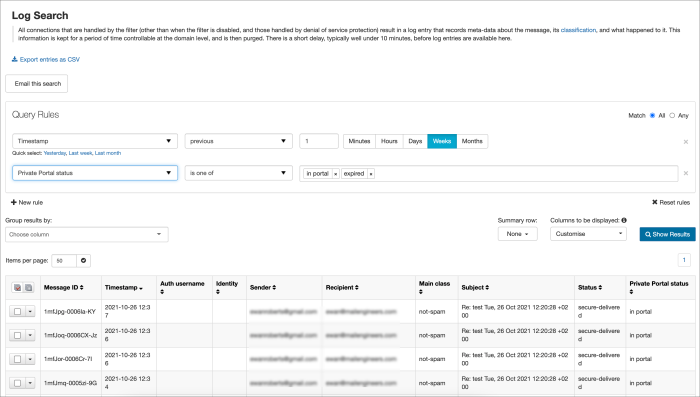Image resolution: width=700 pixels, height=397 pixels.
Task: Select the Days time unit
Action: coord(415,141)
